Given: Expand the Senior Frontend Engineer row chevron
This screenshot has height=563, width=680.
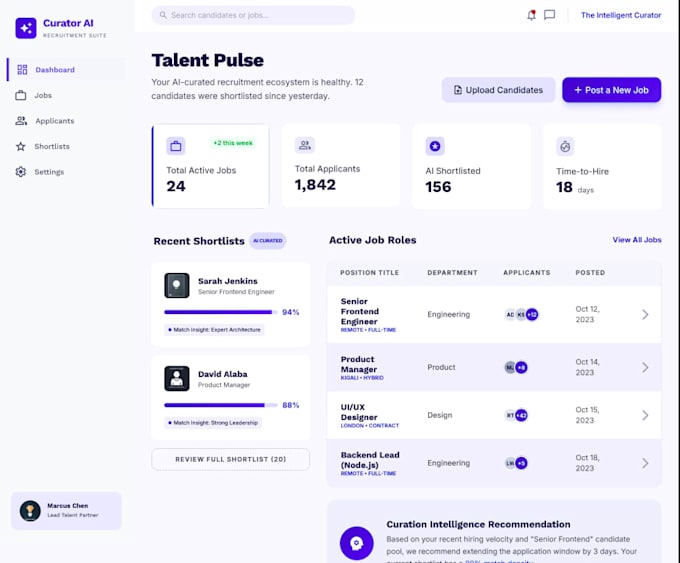Looking at the screenshot, I should point(645,314).
